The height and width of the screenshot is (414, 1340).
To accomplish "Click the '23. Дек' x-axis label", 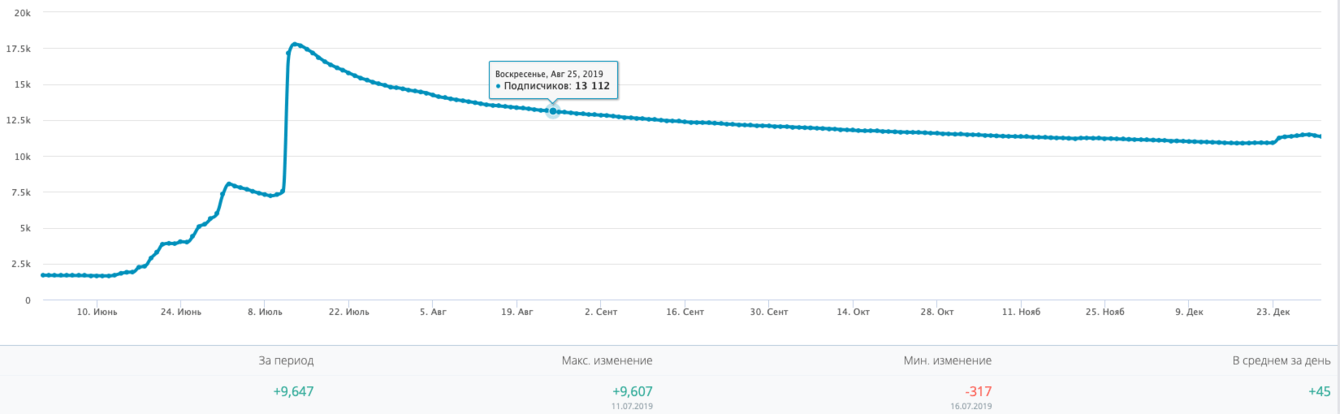I will (x=1272, y=312).
